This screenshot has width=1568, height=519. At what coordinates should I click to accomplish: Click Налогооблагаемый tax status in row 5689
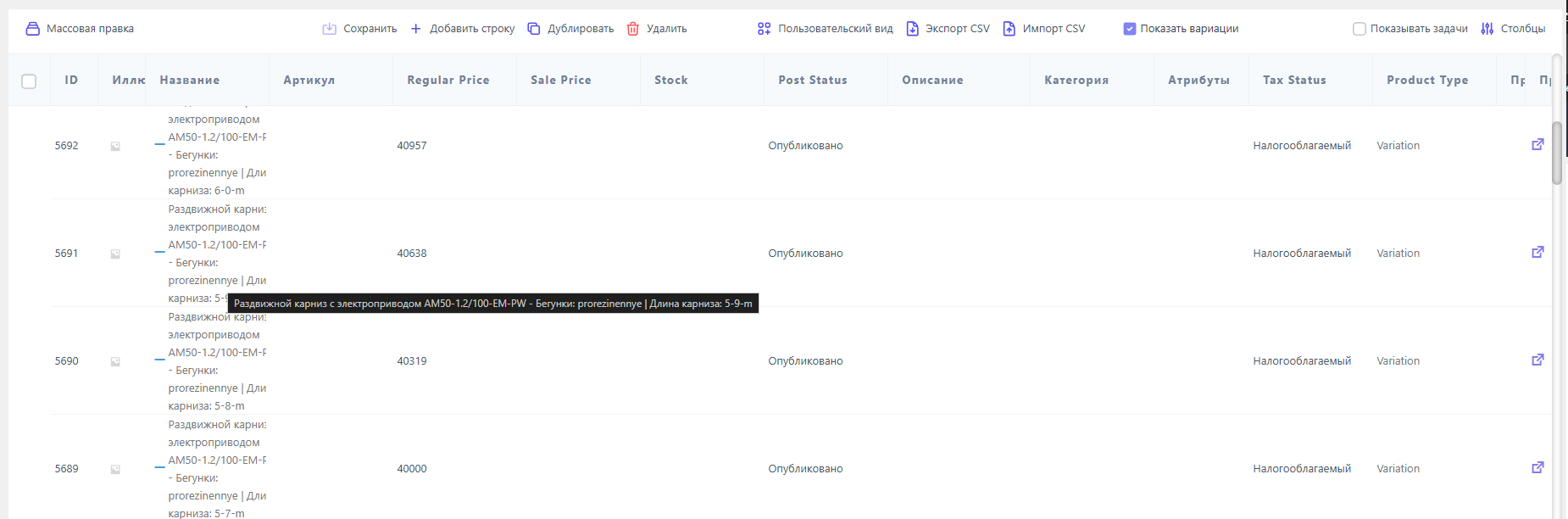1302,469
